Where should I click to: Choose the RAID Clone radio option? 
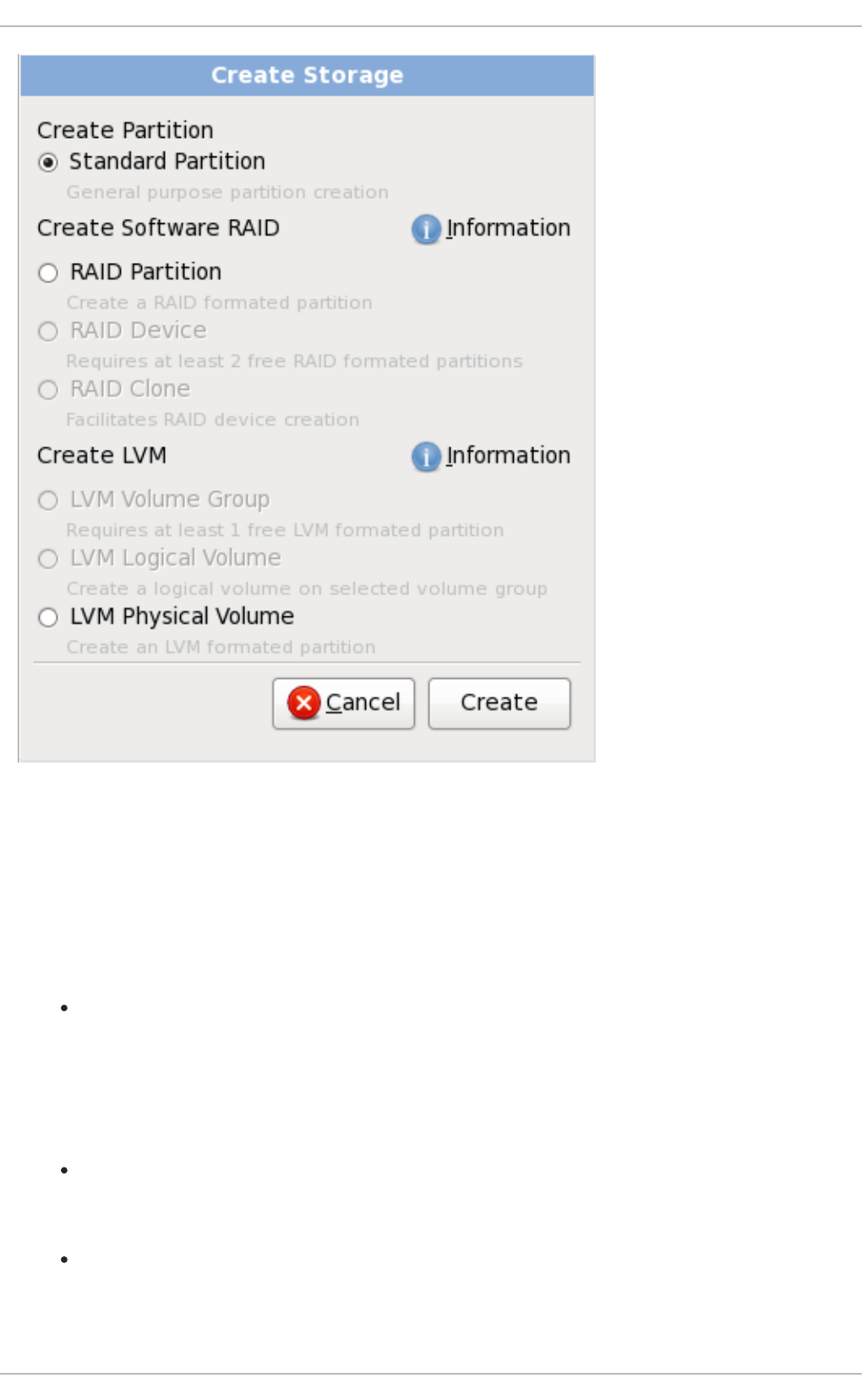coord(48,390)
